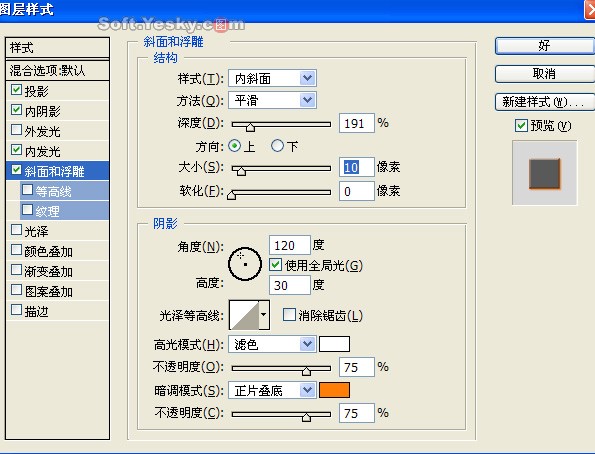Screen dimensions: 595x454
Task: Click the 新建样式 button
Action: 545,102
